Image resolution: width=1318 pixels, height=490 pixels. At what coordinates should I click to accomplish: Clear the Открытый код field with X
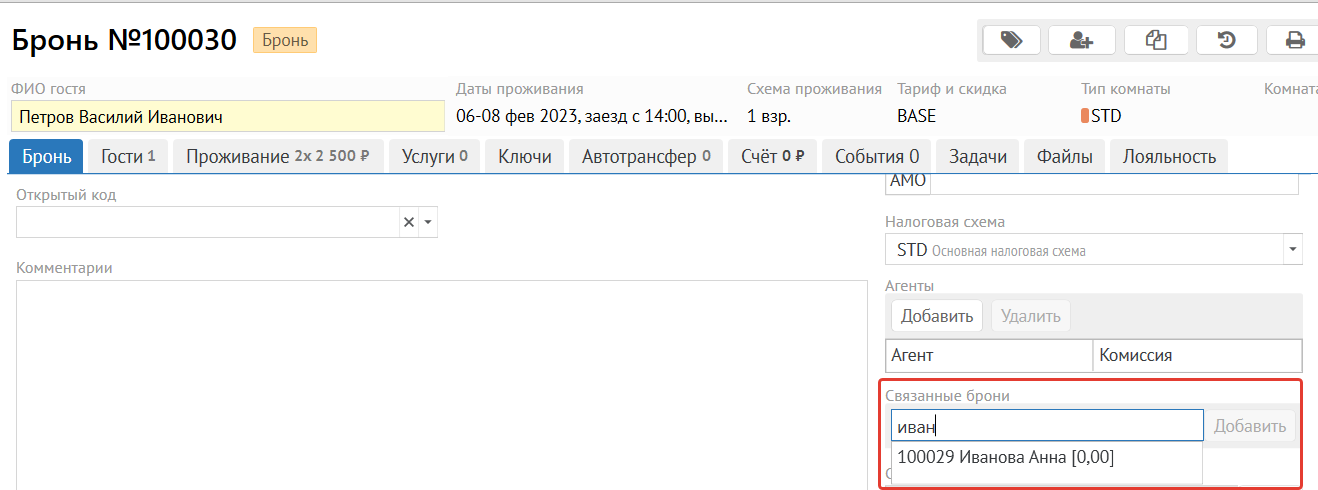(408, 222)
